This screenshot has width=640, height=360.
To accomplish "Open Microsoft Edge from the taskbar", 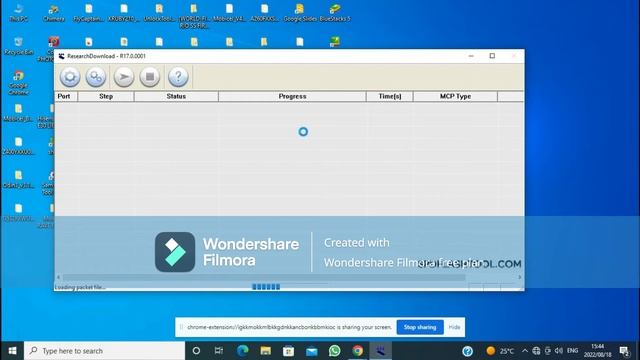I will (x=243, y=351).
